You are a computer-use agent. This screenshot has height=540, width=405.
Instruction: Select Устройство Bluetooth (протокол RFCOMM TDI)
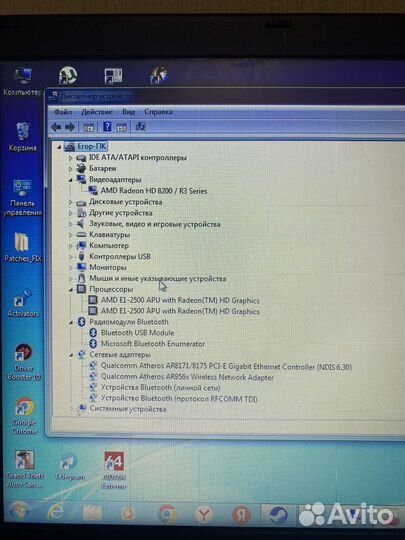click(x=179, y=399)
